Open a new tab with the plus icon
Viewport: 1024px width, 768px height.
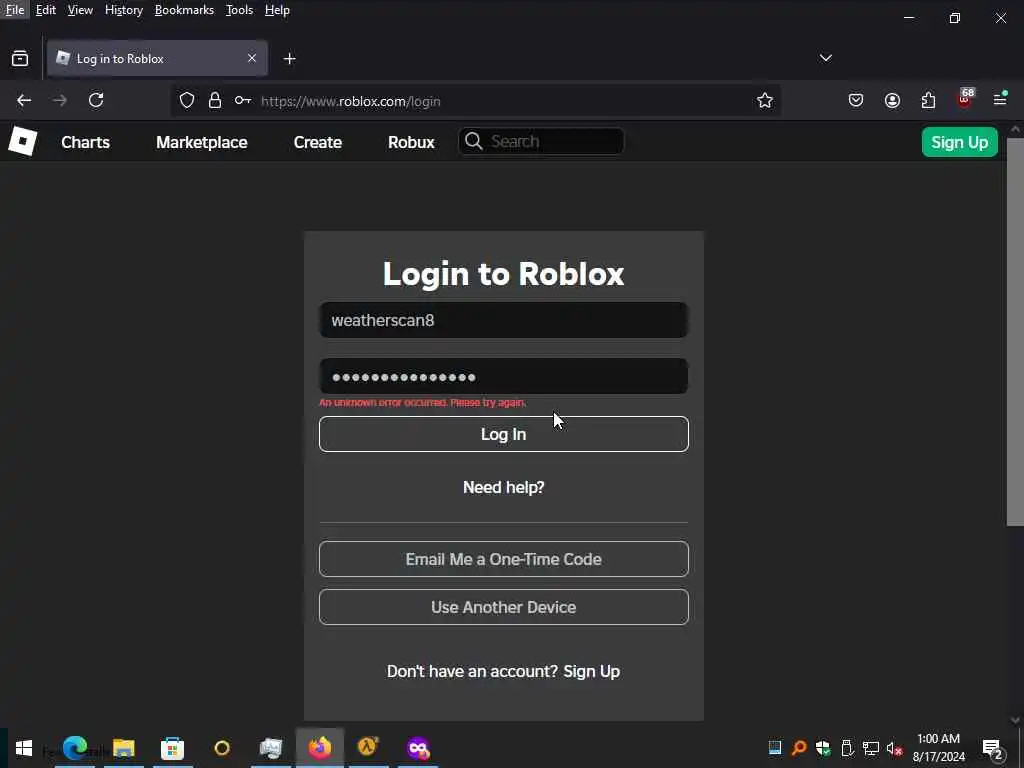pos(289,59)
